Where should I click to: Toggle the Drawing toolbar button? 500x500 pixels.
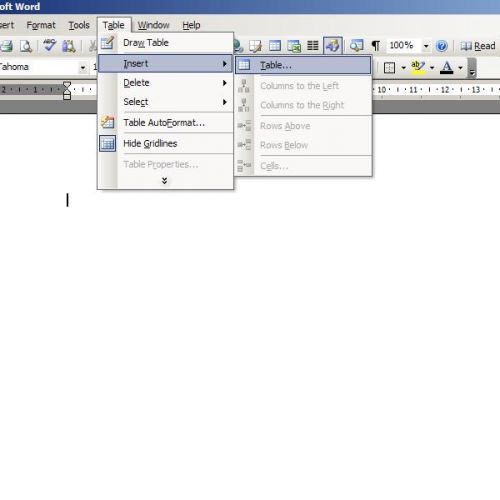tap(333, 46)
